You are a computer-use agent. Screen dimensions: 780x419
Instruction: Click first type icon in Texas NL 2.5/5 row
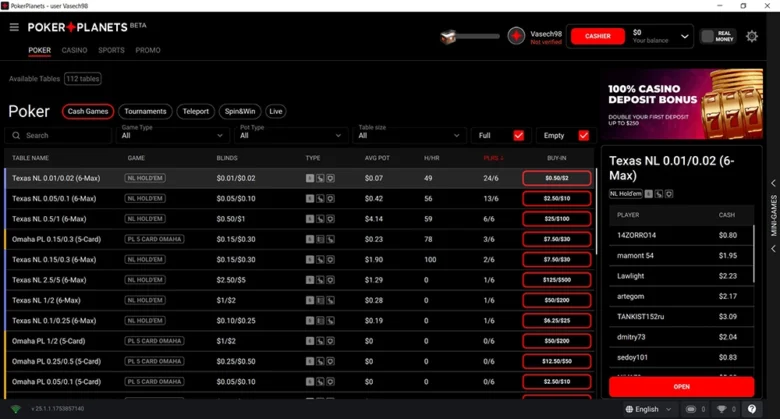310,280
